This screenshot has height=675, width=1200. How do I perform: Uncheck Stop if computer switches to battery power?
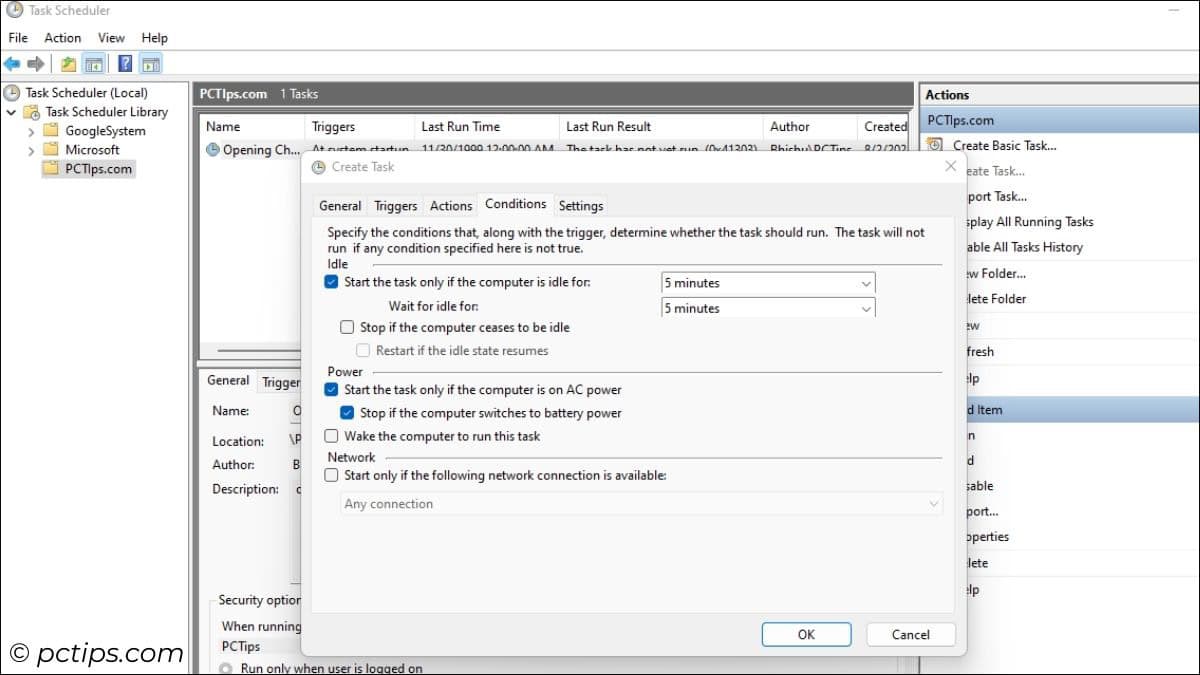click(347, 413)
